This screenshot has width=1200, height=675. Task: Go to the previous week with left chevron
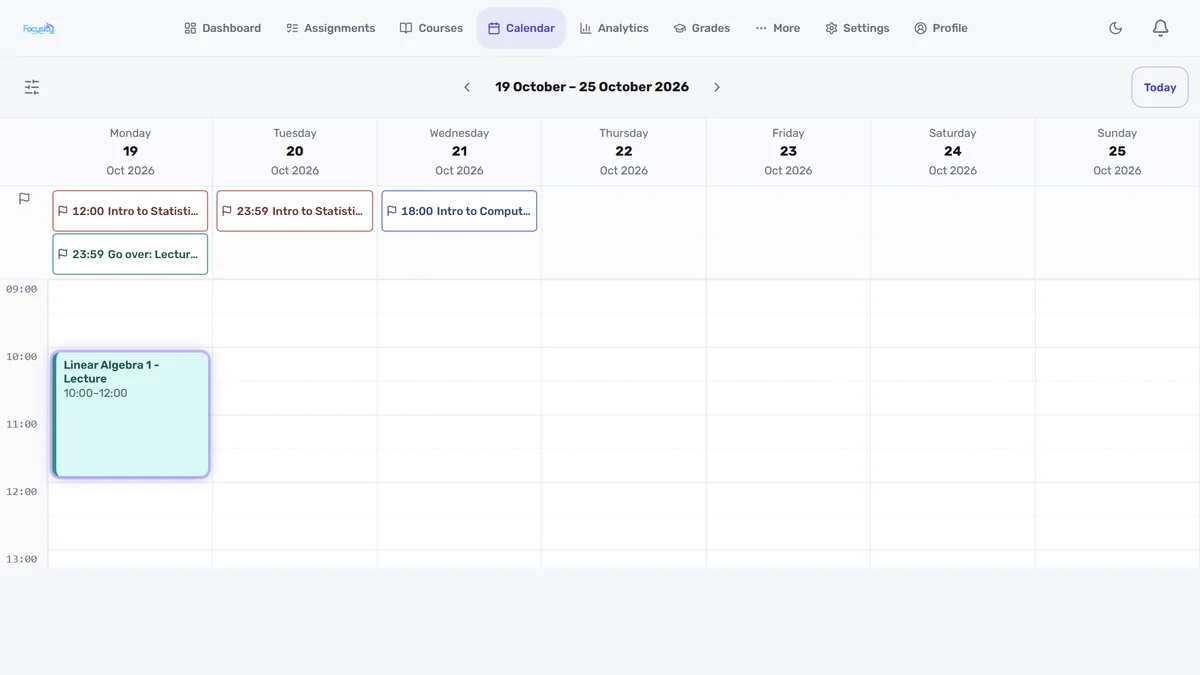[467, 87]
